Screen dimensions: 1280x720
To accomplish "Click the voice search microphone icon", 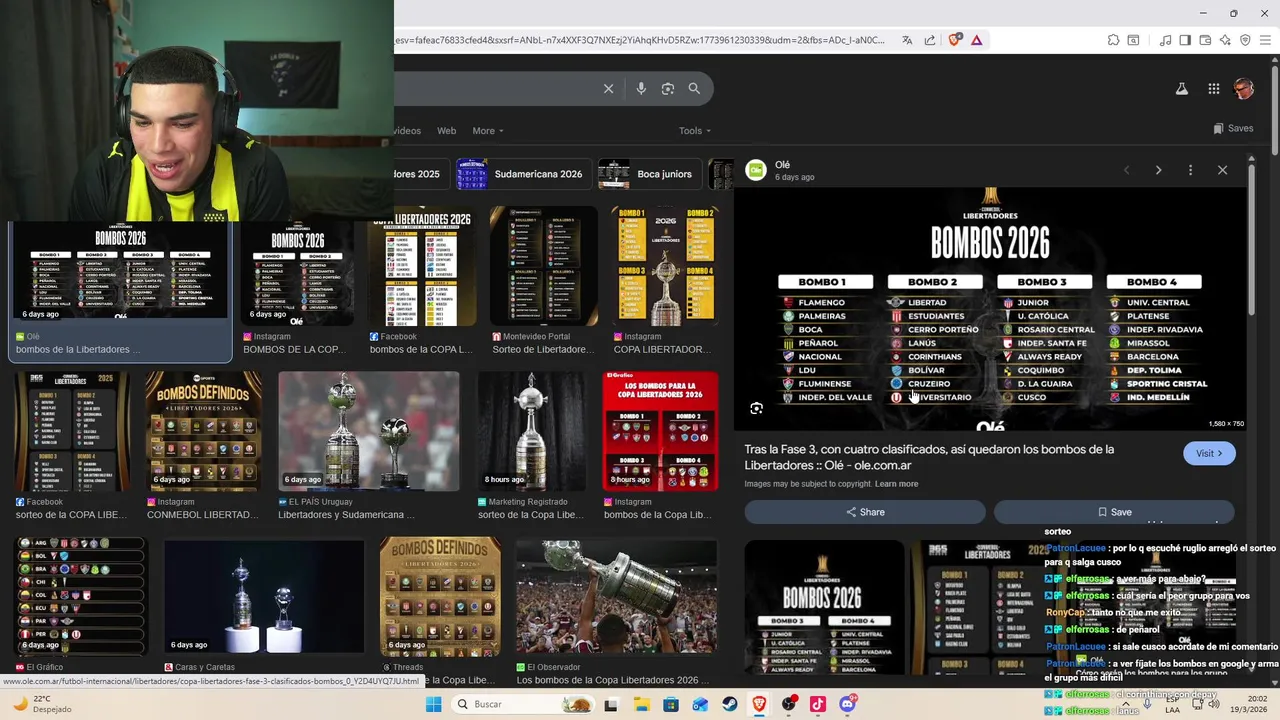I will pyautogui.click(x=641, y=89).
